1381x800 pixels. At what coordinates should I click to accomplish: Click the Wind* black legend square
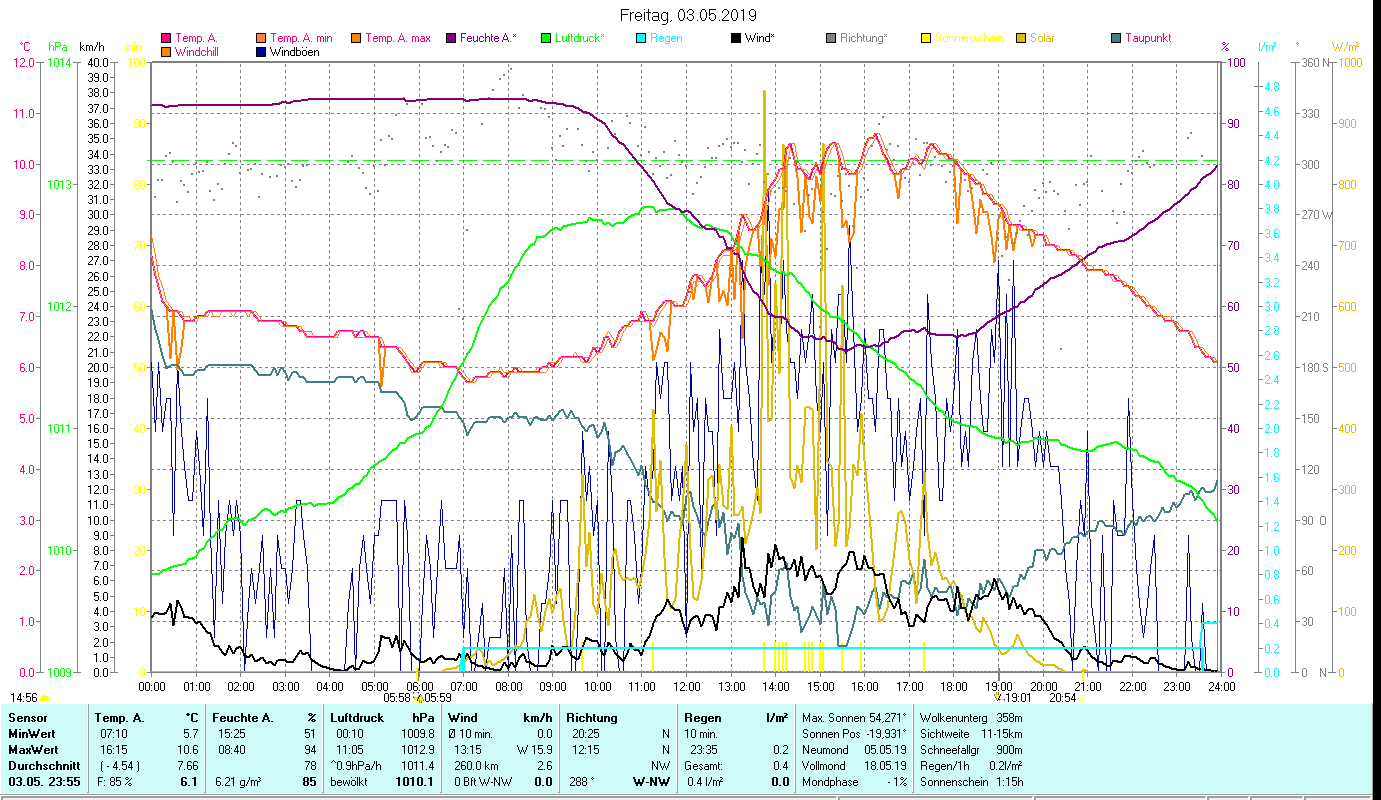click(736, 39)
